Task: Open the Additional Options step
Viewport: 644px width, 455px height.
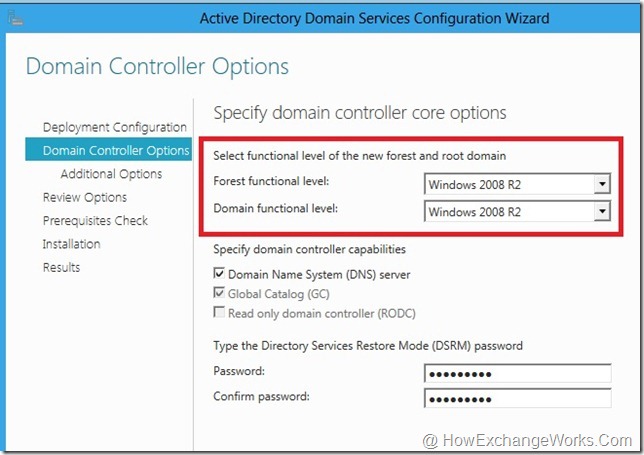Action: (111, 174)
